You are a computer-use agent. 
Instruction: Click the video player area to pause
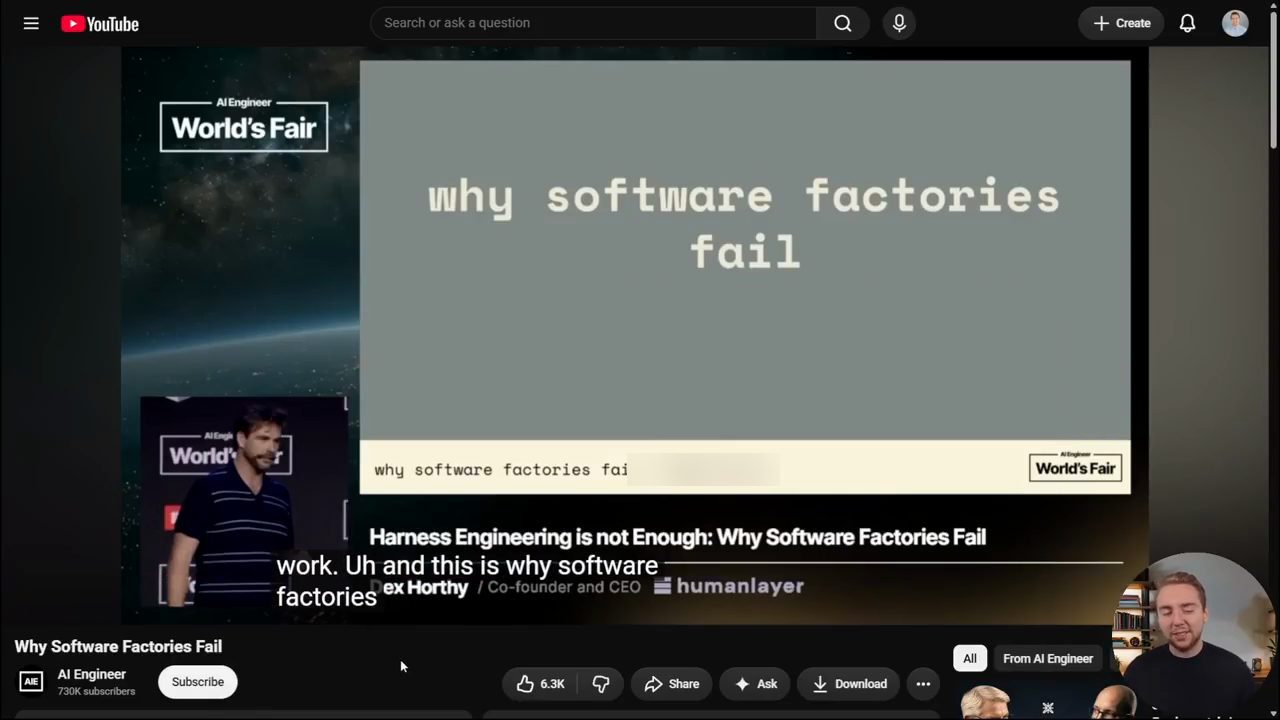point(634,335)
